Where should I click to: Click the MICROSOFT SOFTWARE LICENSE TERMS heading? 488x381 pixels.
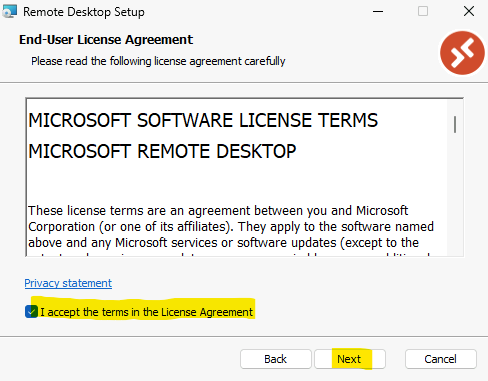(x=203, y=120)
